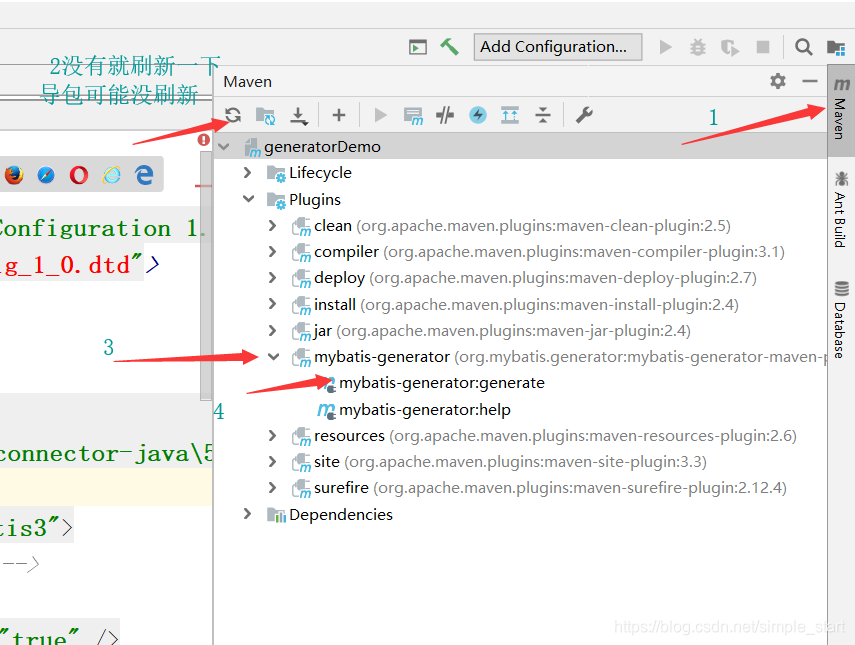Open preview in Safari browser
855x645 pixels.
point(46,175)
